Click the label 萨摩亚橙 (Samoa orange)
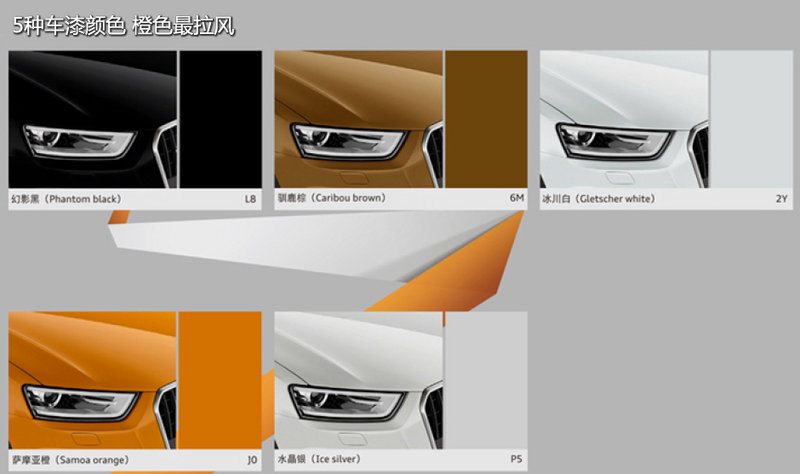The width and height of the screenshot is (800, 474). [x=70, y=460]
